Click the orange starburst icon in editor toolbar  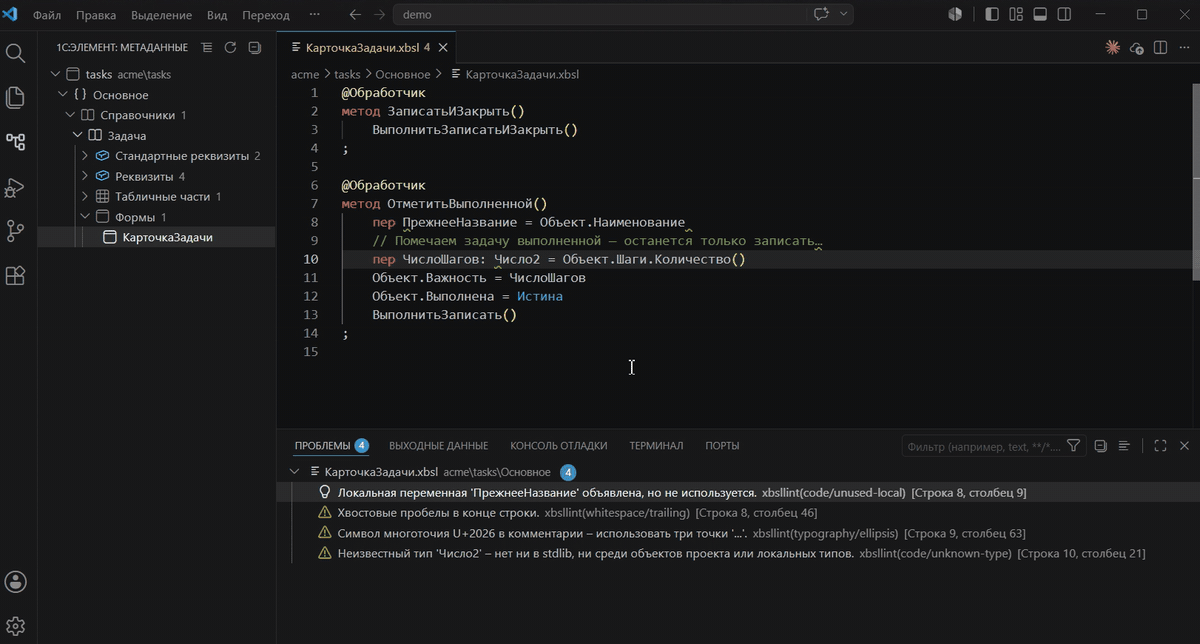point(1112,47)
